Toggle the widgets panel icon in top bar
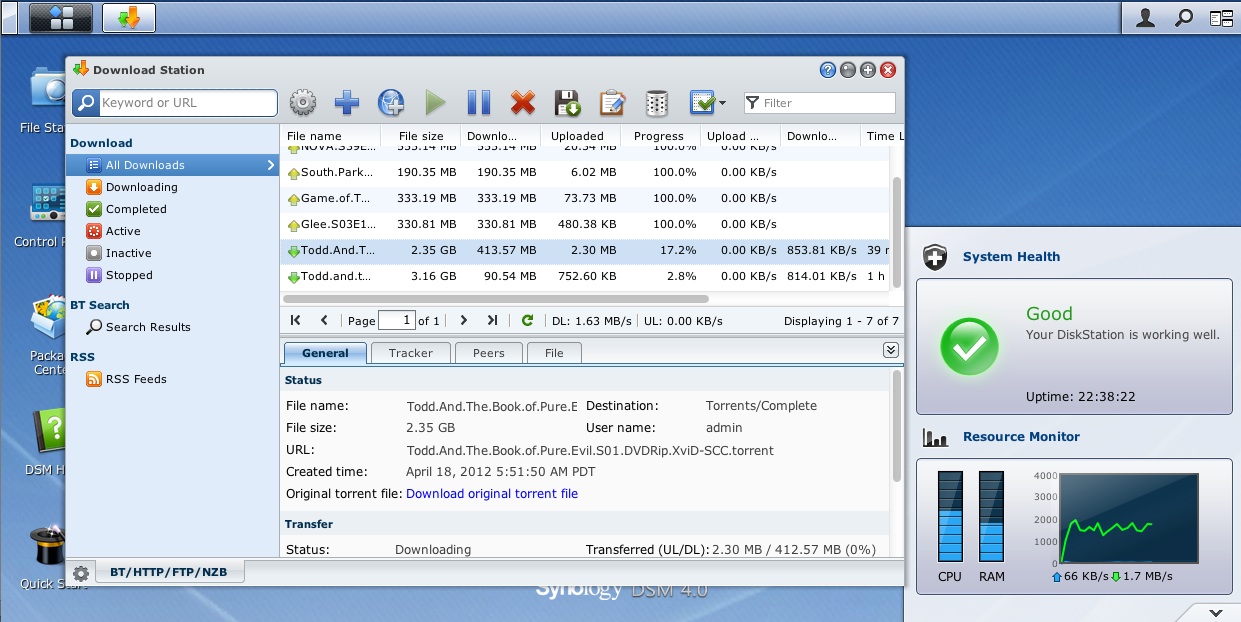Screen dimensions: 1241x622 click(1221, 17)
